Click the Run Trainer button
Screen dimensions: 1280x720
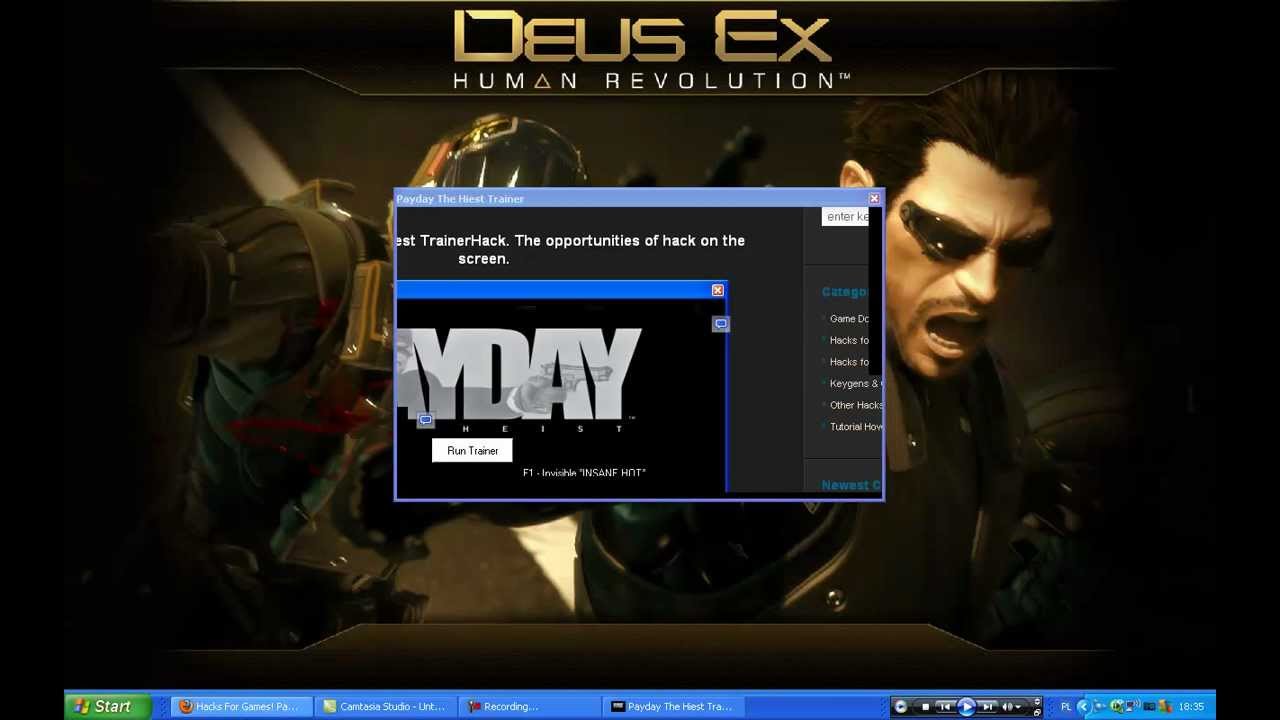[472, 451]
